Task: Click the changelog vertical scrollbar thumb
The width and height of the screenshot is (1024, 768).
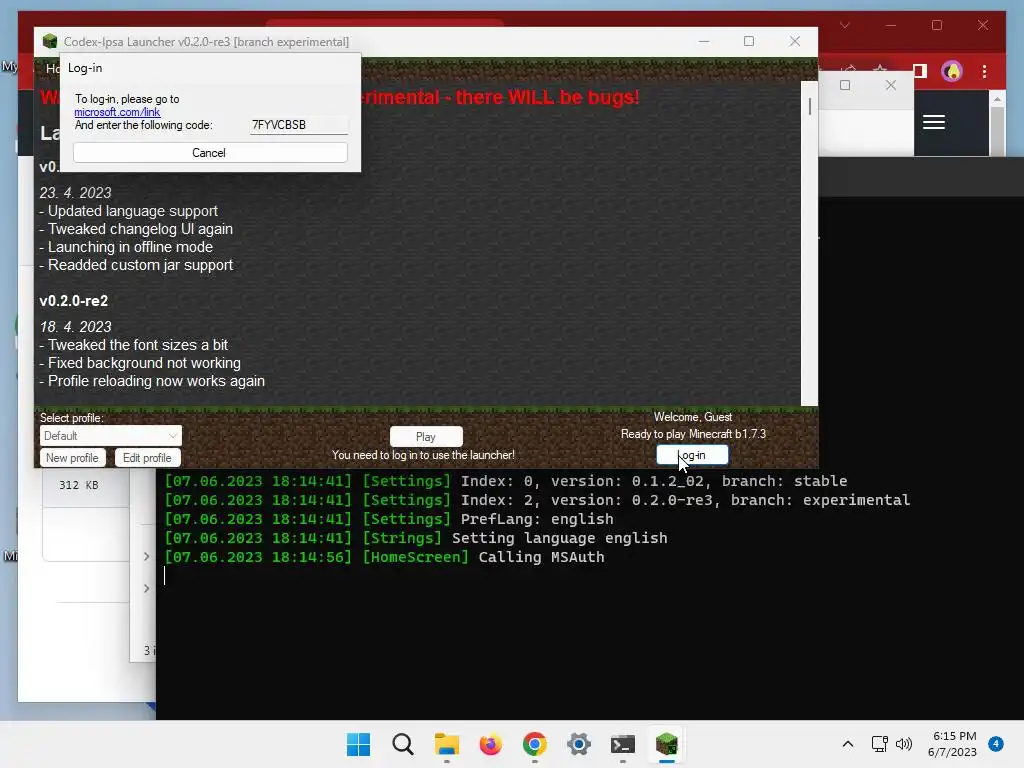Action: pyautogui.click(x=810, y=106)
